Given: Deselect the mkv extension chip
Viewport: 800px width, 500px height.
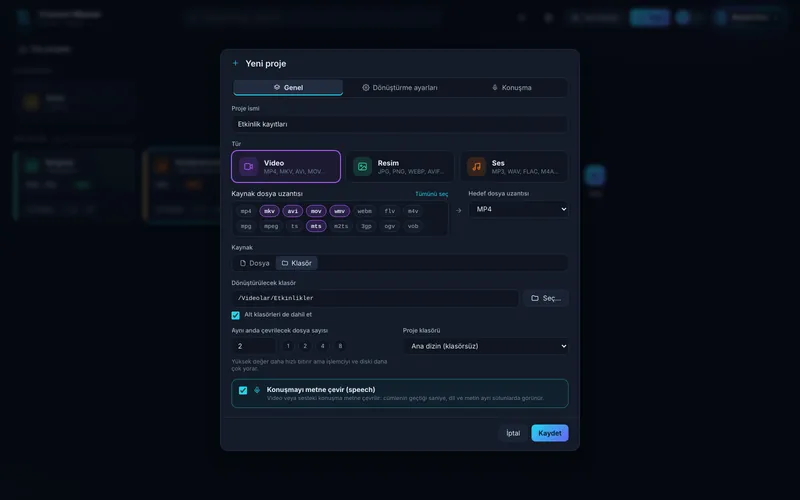Looking at the screenshot, I should pyautogui.click(x=269, y=211).
